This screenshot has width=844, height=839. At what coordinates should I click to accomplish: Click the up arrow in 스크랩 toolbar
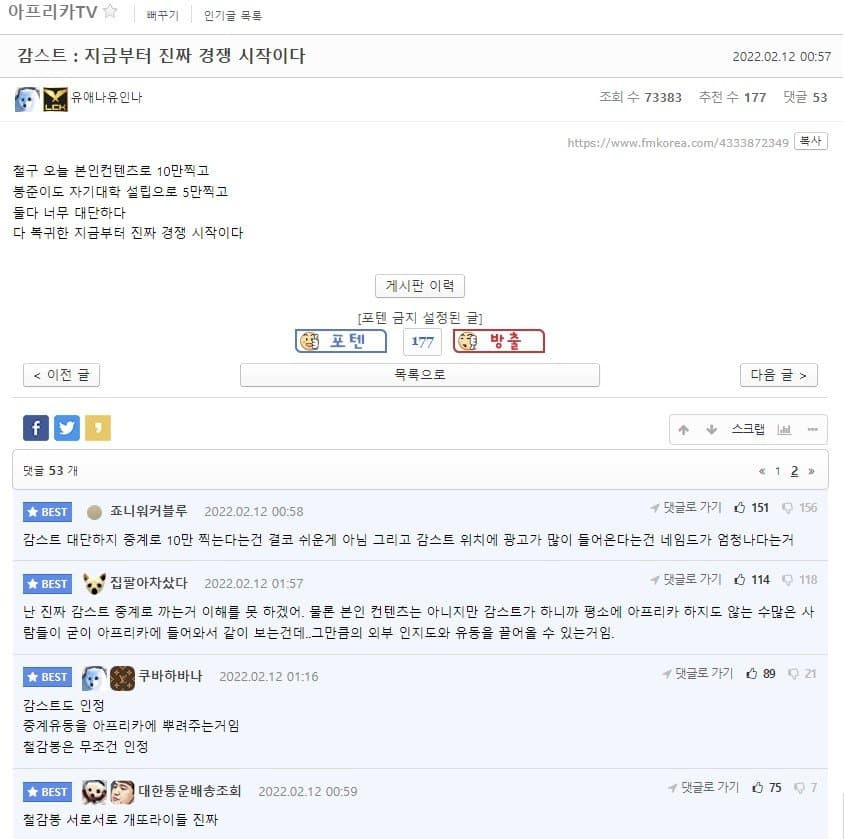pos(684,429)
